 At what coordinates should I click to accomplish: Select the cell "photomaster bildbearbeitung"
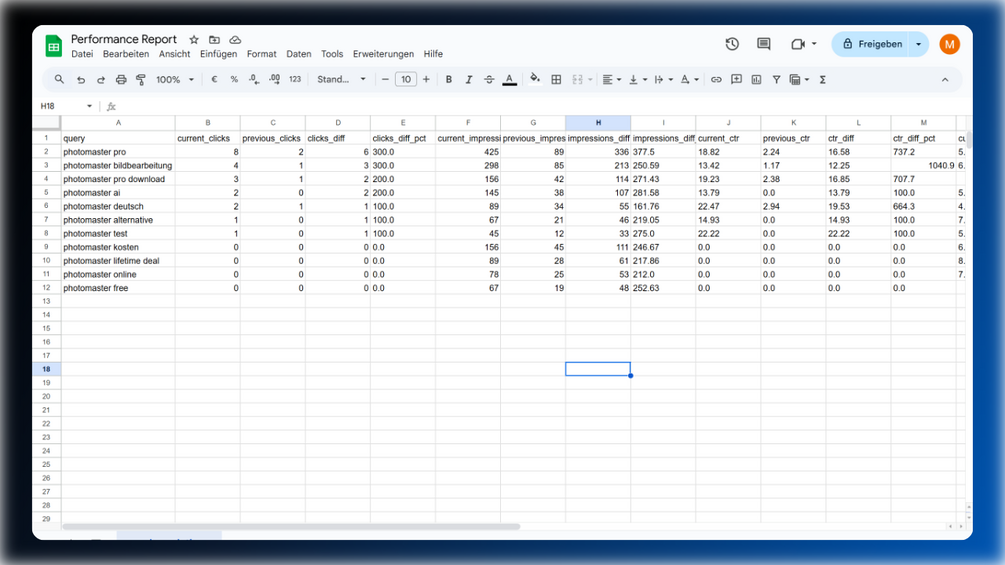[x=118, y=165]
